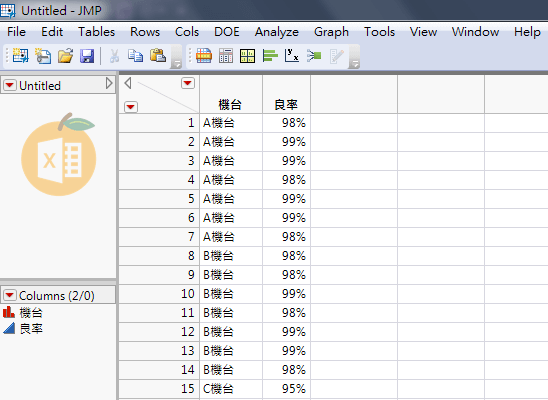Screen dimensions: 548x400
Task: Click the New Data Table toolbar icon
Action: click(x=20, y=56)
